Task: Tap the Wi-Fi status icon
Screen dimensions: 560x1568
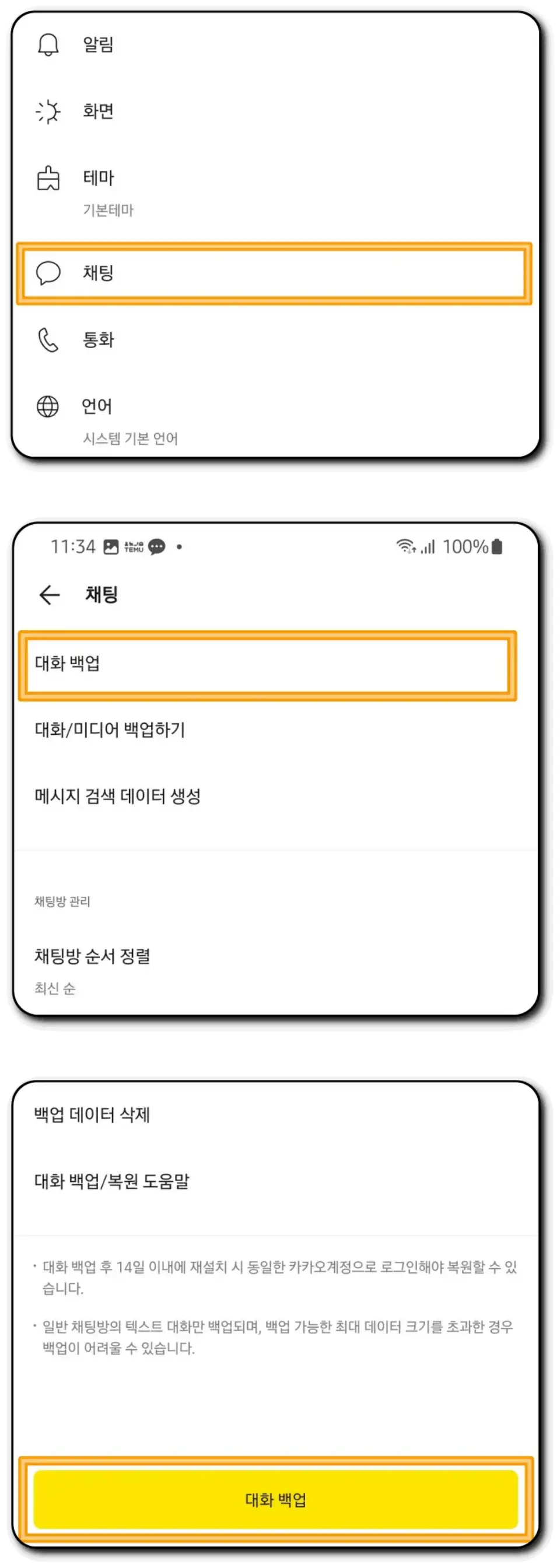Action: tap(405, 546)
